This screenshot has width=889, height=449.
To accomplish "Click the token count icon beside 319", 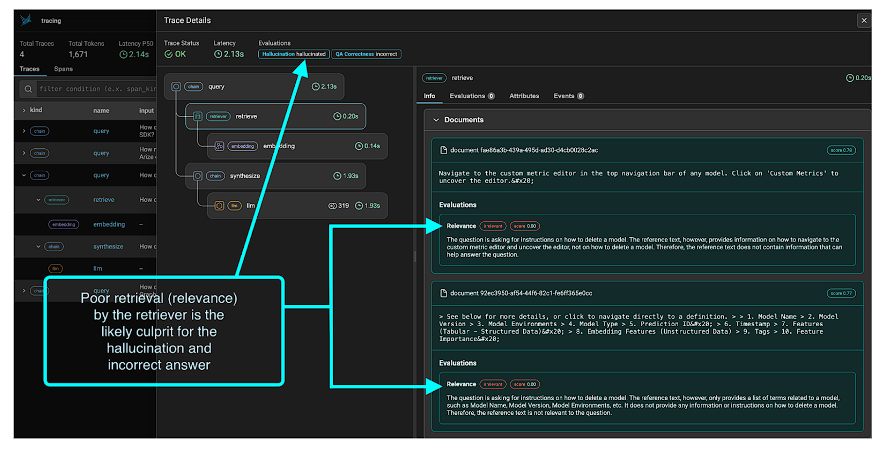I will tap(332, 206).
